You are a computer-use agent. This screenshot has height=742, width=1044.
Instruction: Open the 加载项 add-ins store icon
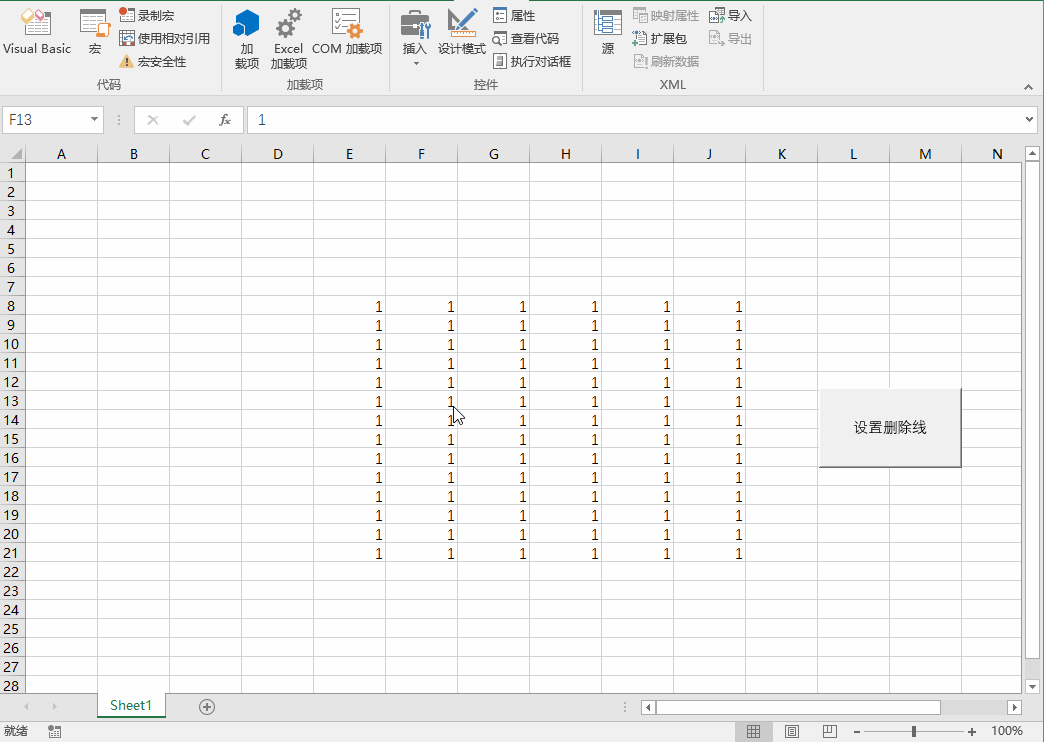click(x=246, y=39)
